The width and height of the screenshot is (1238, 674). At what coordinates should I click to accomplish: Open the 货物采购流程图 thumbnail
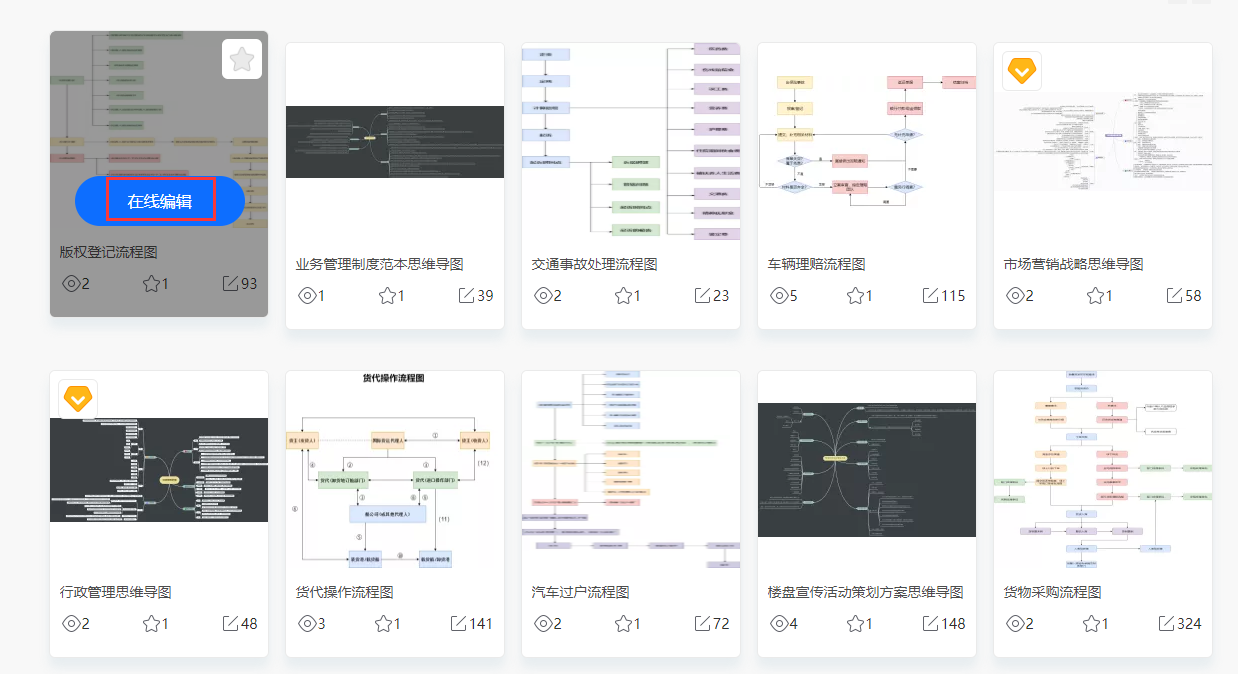tap(1103, 470)
